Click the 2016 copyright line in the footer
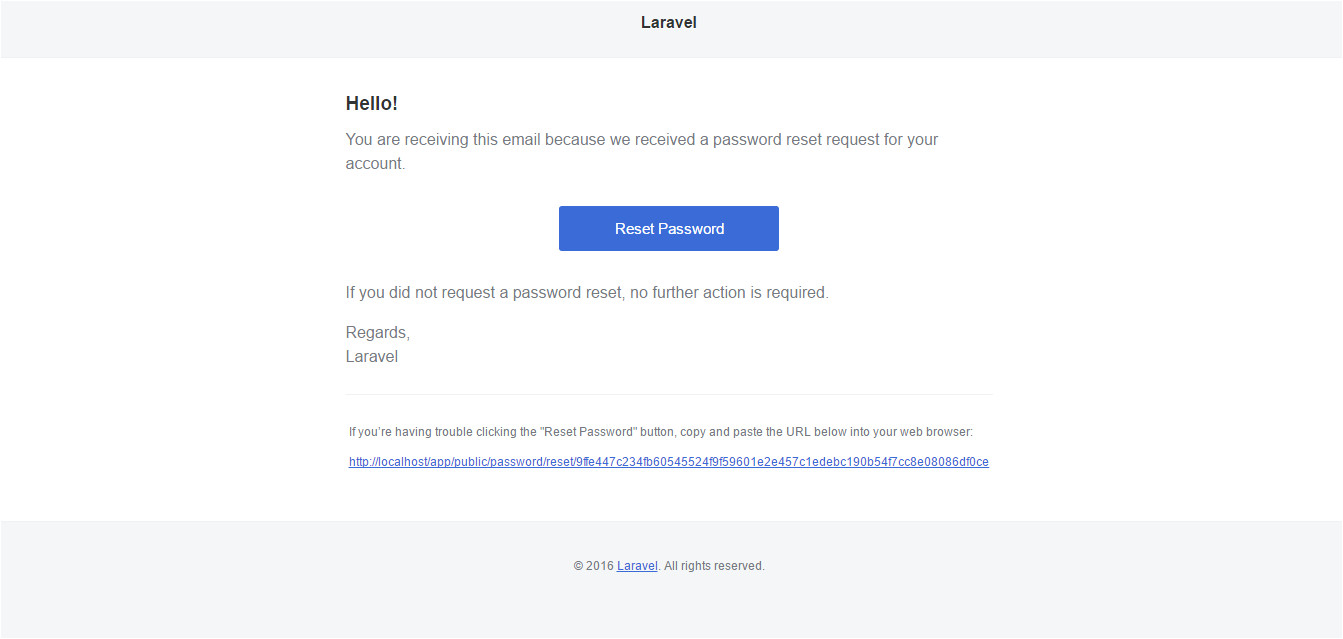The height and width of the screenshot is (639, 1343). point(667,565)
